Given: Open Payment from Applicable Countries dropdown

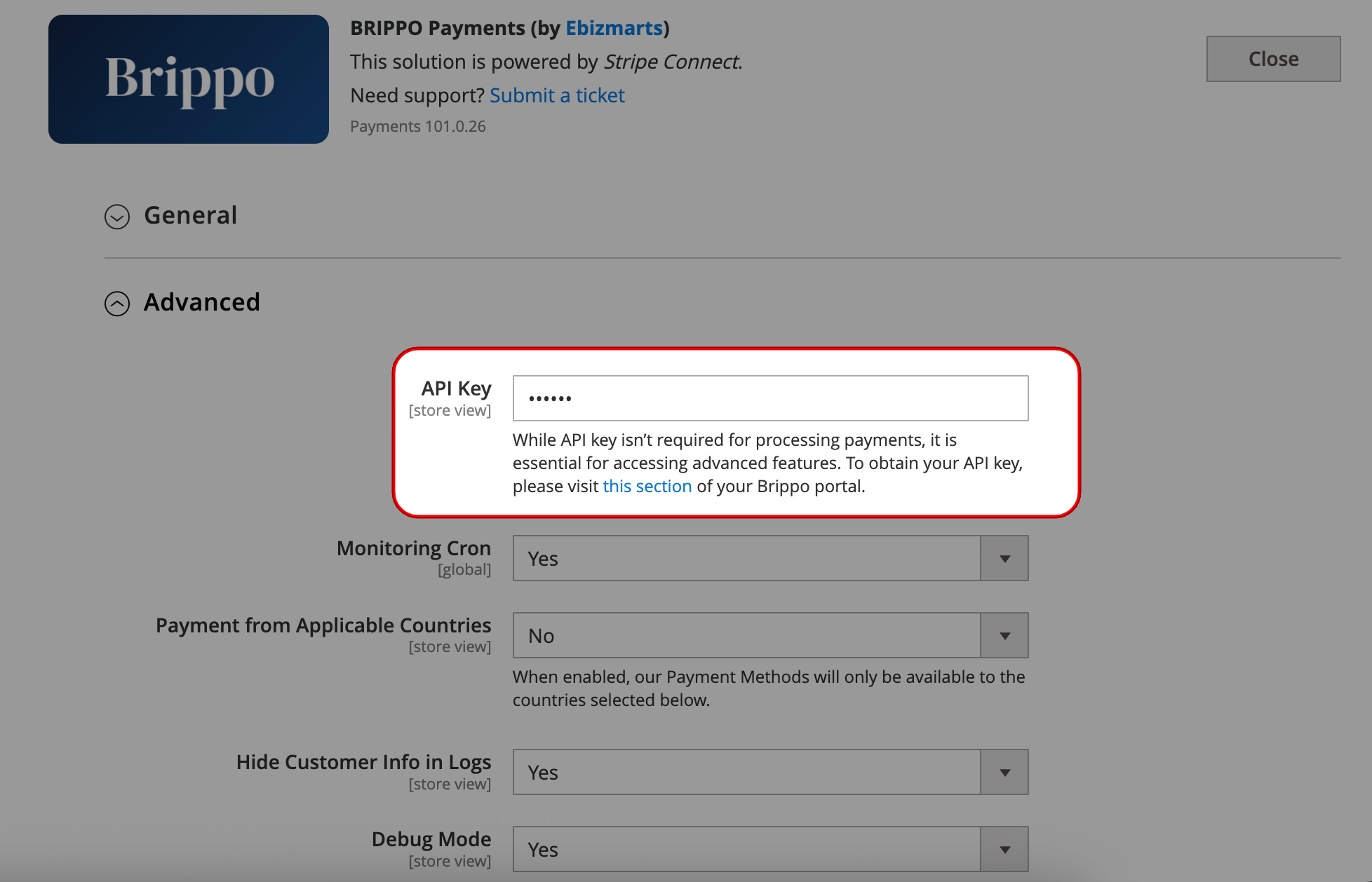Looking at the screenshot, I should (746, 636).
